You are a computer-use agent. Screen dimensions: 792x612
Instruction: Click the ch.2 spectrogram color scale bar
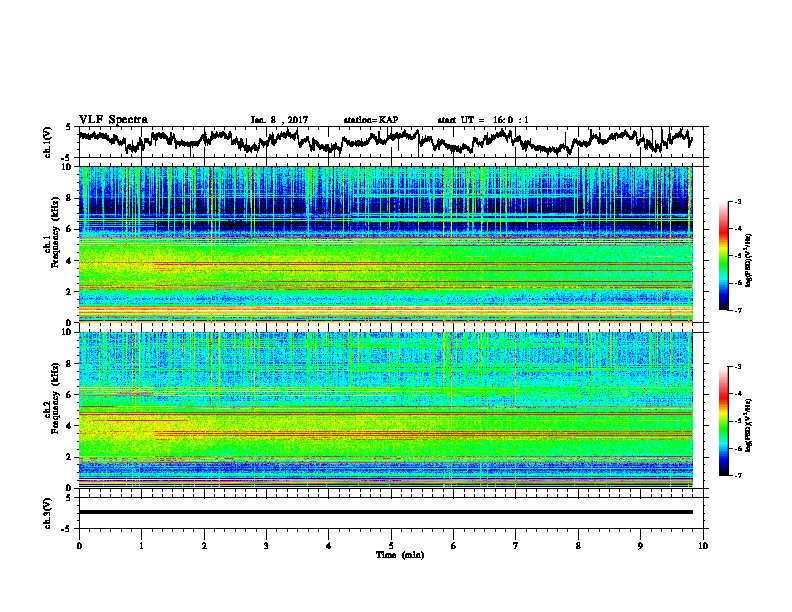723,421
